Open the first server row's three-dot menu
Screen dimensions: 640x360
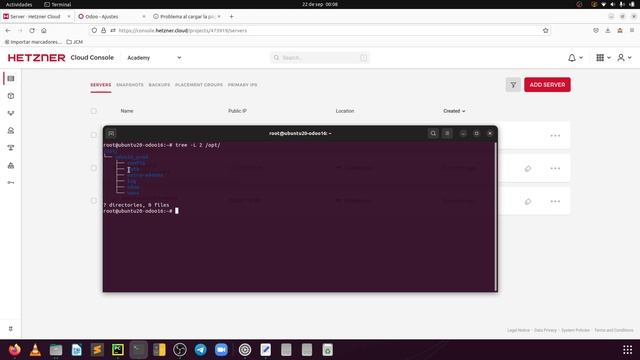click(555, 136)
